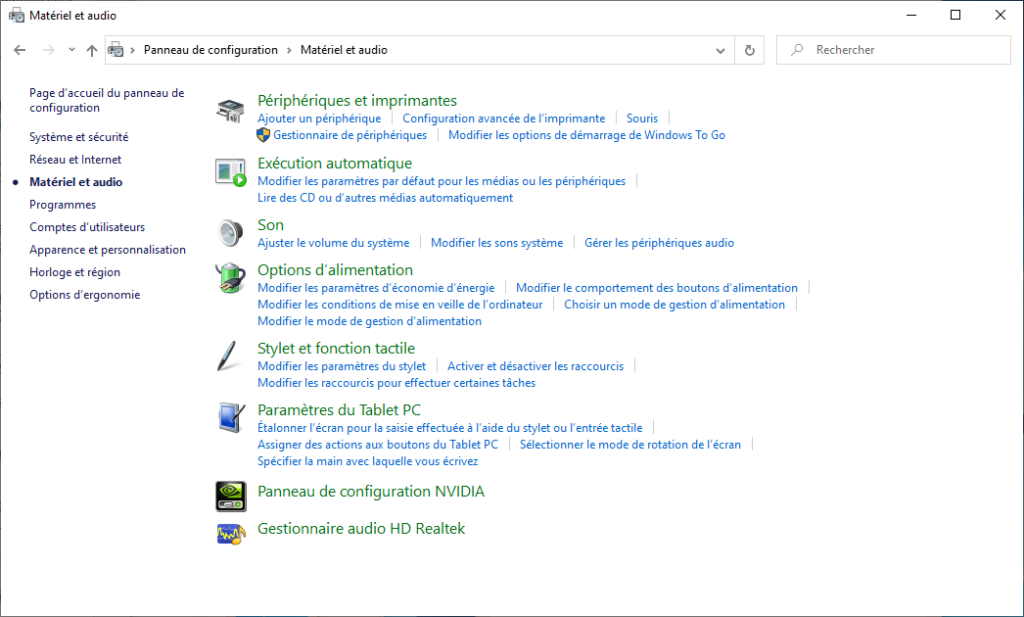Open Ajuster le volume du système
Viewport: 1024px width, 617px height.
(332, 242)
